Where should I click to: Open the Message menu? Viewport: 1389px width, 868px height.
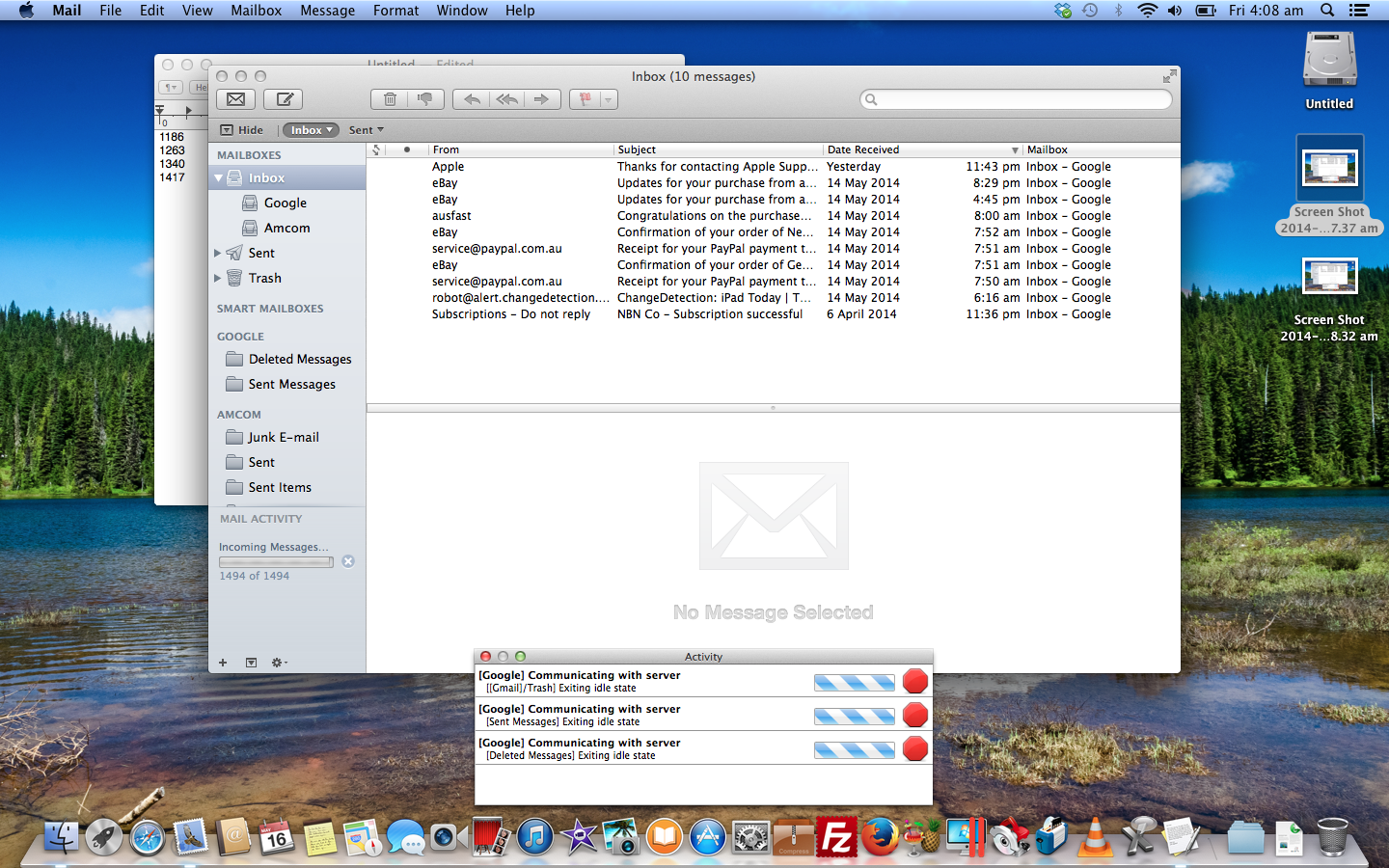click(327, 11)
